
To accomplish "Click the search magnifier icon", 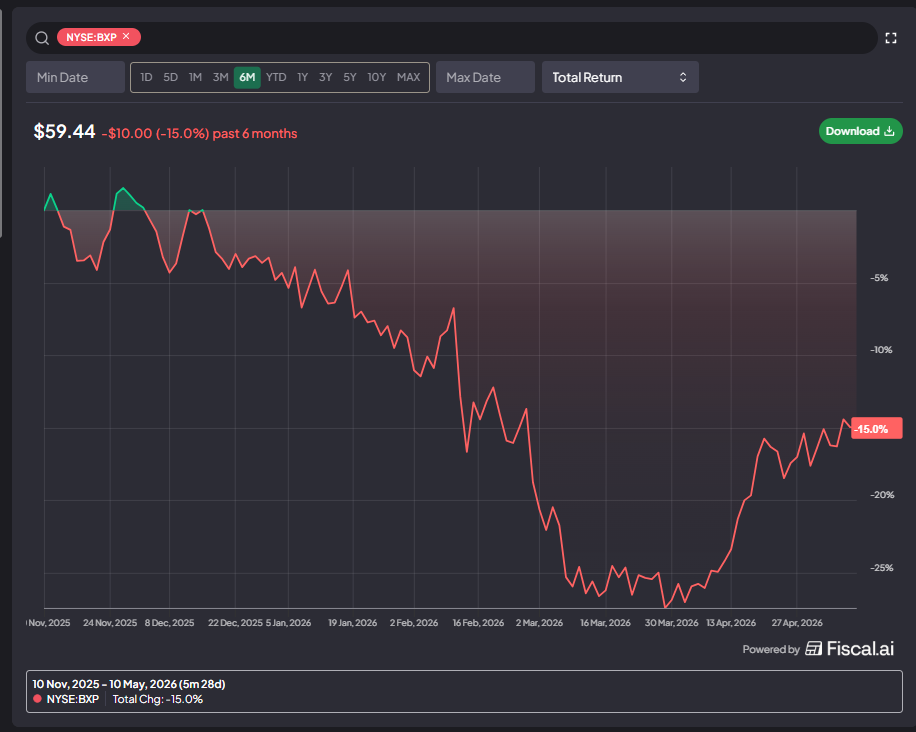I will [41, 38].
